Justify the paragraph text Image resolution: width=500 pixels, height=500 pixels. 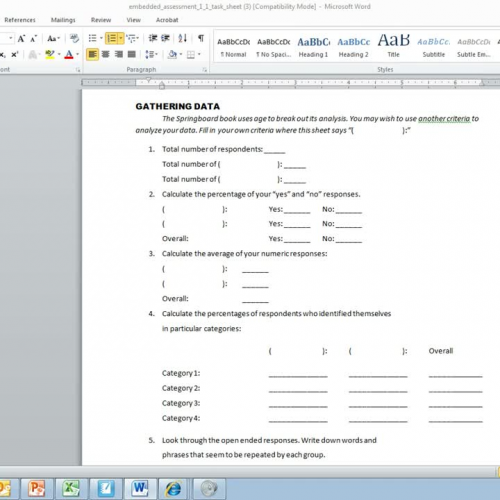132,54
